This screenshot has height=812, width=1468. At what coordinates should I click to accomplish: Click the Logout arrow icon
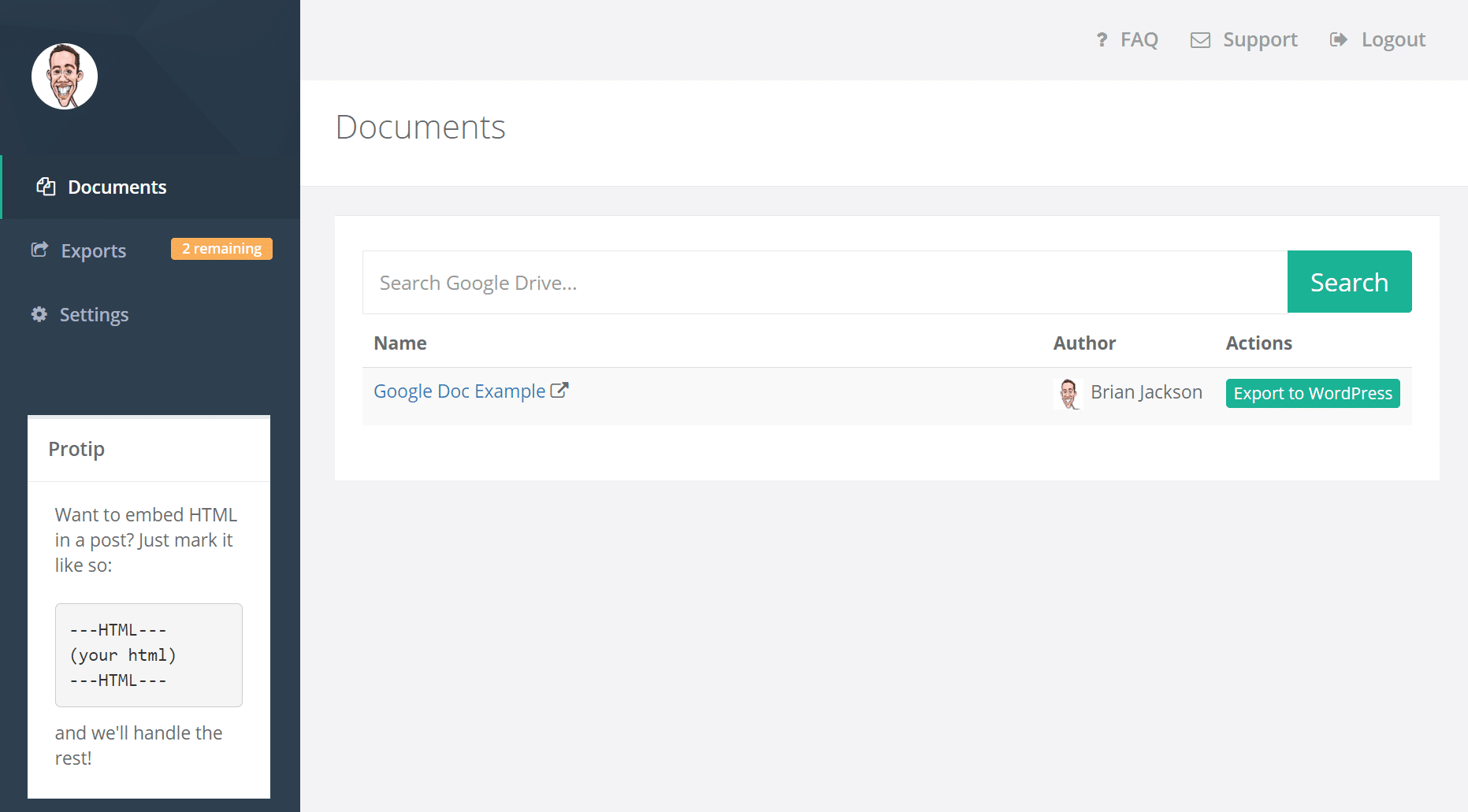(1339, 39)
